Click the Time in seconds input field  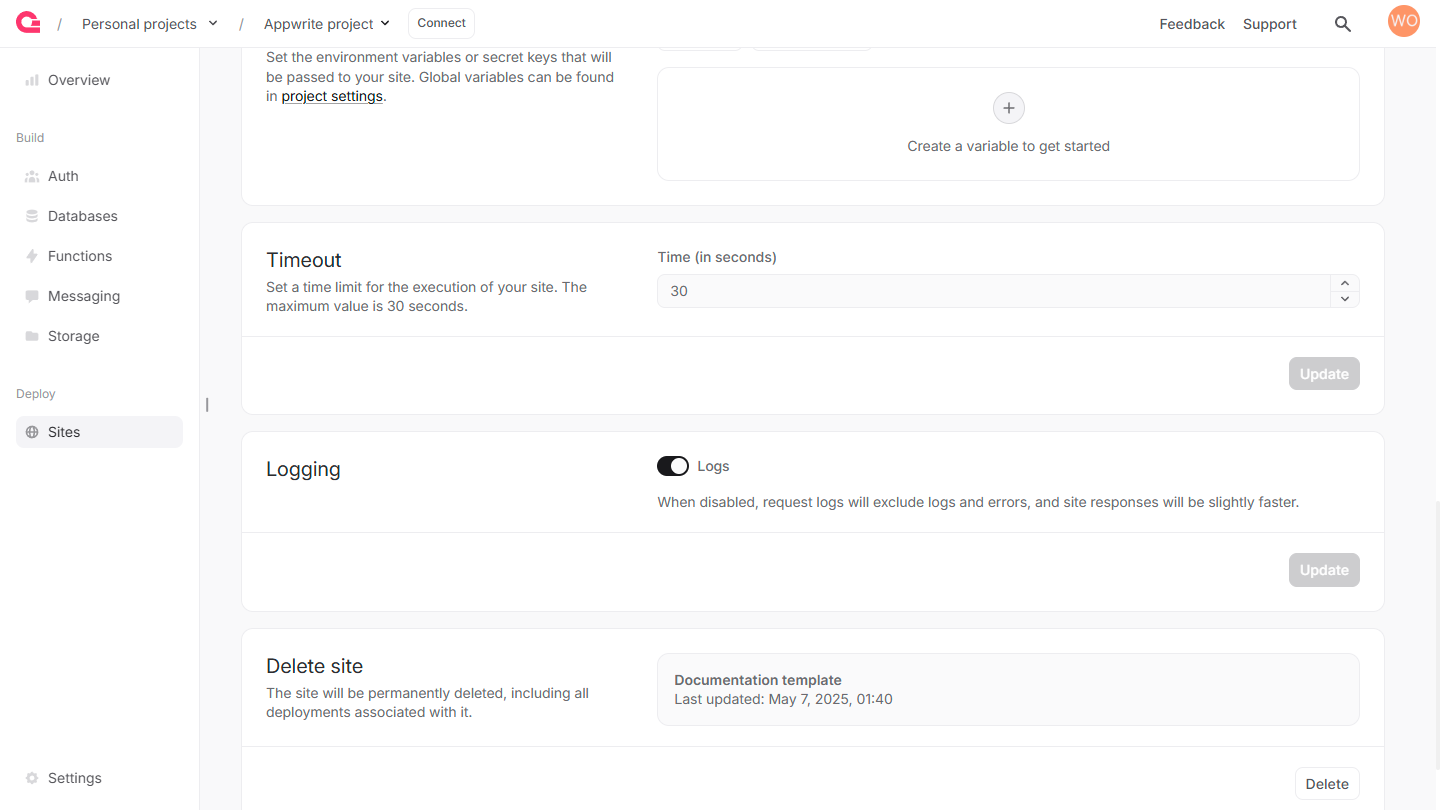(x=994, y=291)
